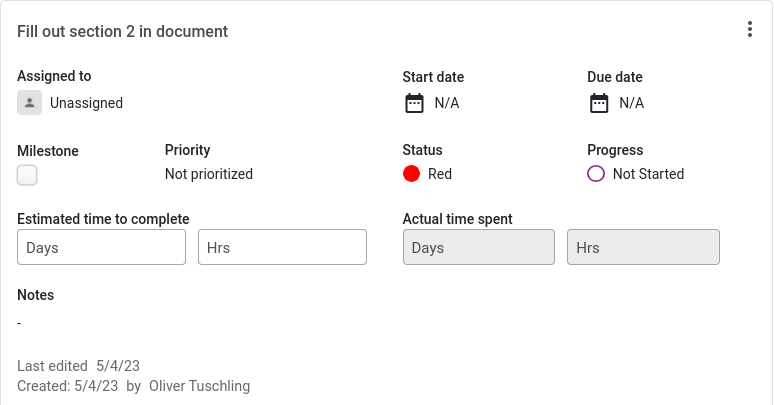Open the three-dot task options menu
Viewport: 774px width, 405px height.
pyautogui.click(x=749, y=30)
